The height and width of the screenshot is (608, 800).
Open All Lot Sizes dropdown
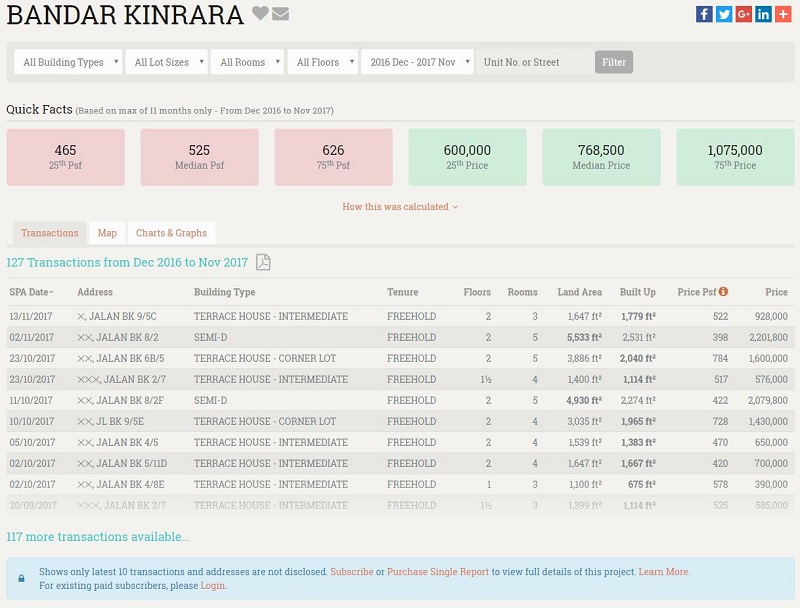[166, 62]
